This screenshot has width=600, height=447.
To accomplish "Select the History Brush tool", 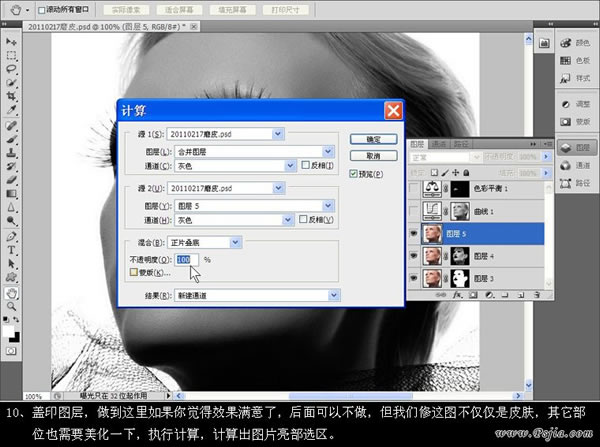I will pyautogui.click(x=11, y=166).
